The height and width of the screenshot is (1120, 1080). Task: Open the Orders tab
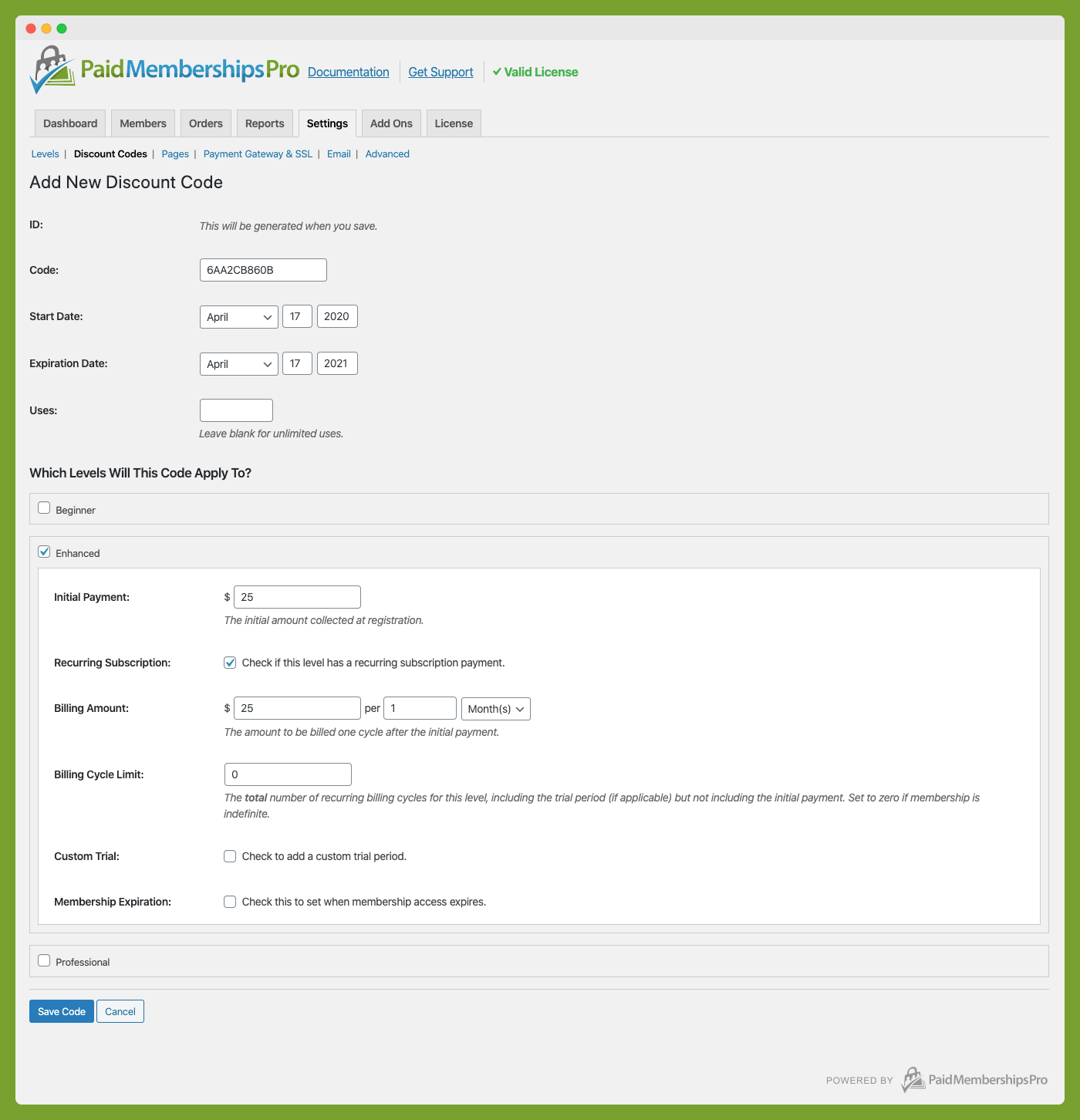[206, 123]
